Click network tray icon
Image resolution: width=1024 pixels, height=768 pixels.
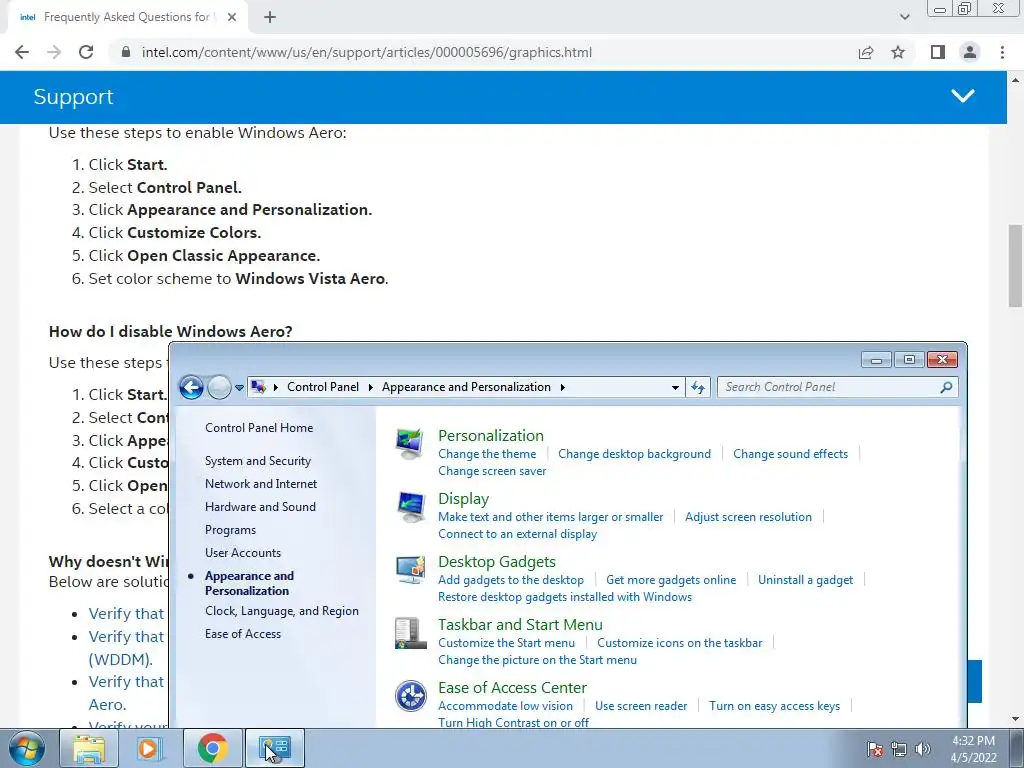click(899, 749)
